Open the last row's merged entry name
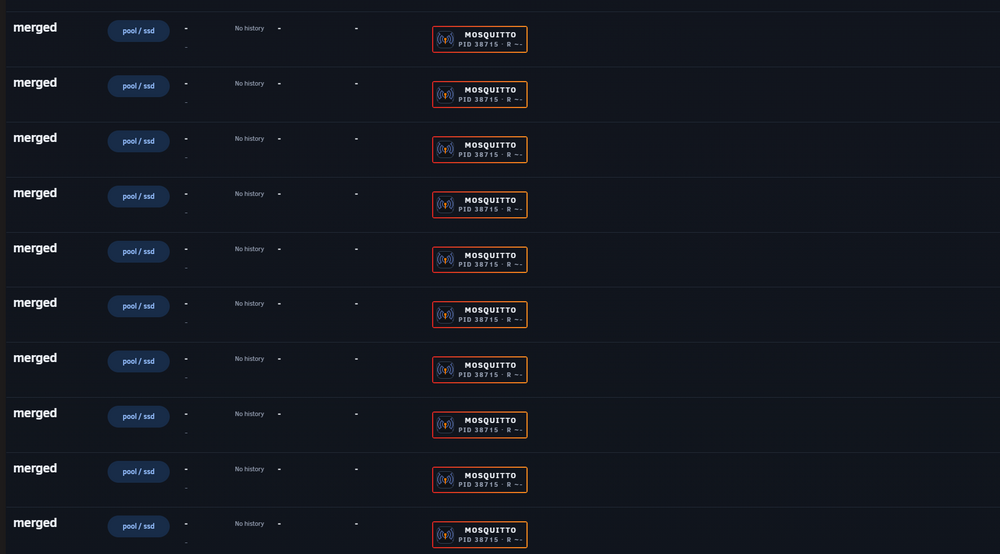This screenshot has width=1000, height=554. coord(35,523)
